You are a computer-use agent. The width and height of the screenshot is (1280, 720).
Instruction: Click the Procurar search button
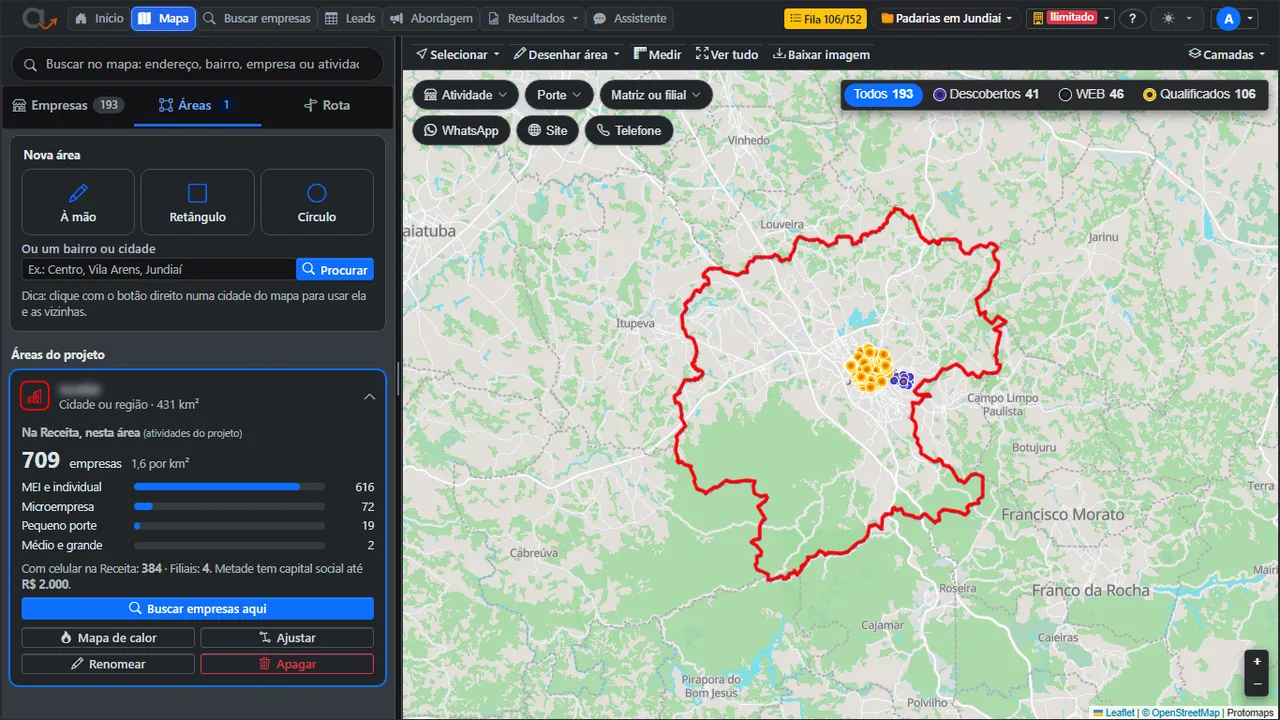335,269
